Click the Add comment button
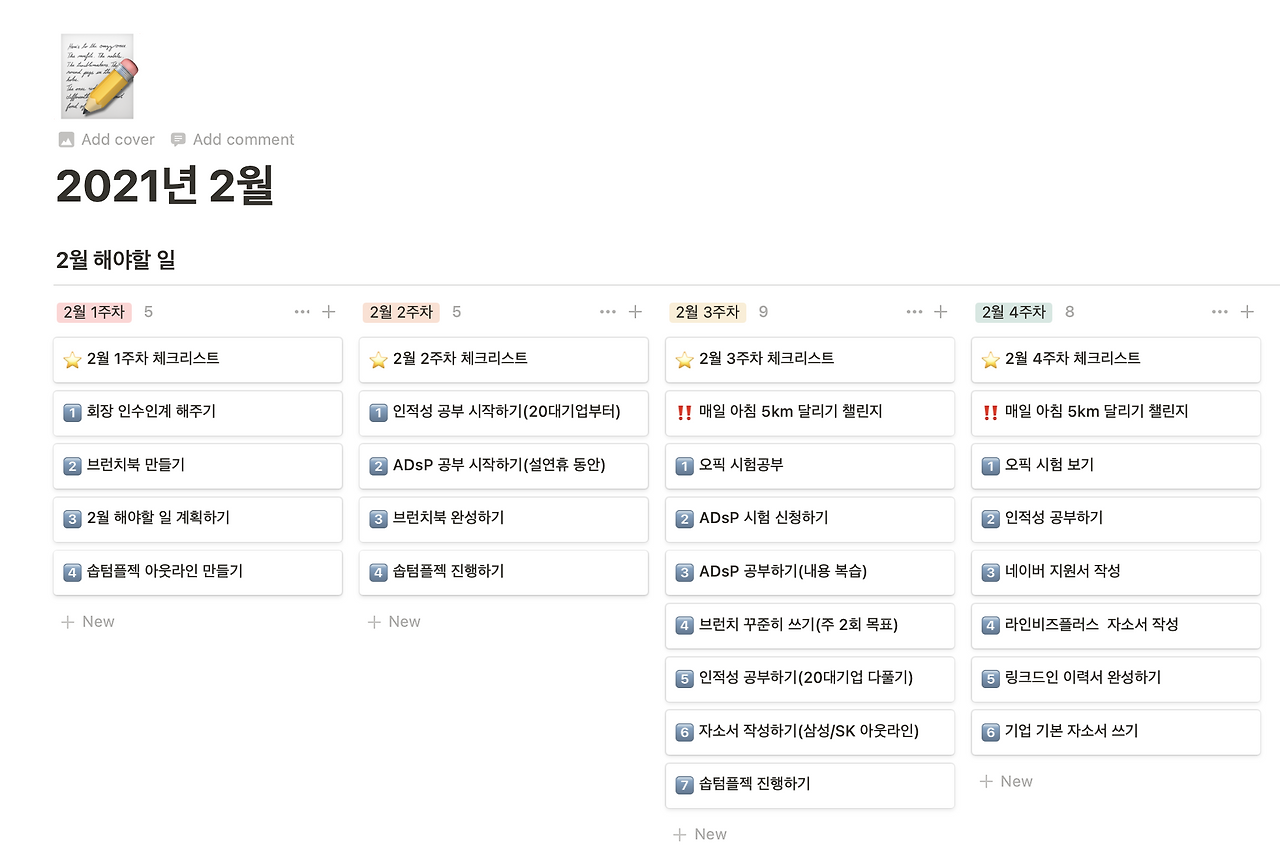The height and width of the screenshot is (861, 1280). (x=233, y=139)
